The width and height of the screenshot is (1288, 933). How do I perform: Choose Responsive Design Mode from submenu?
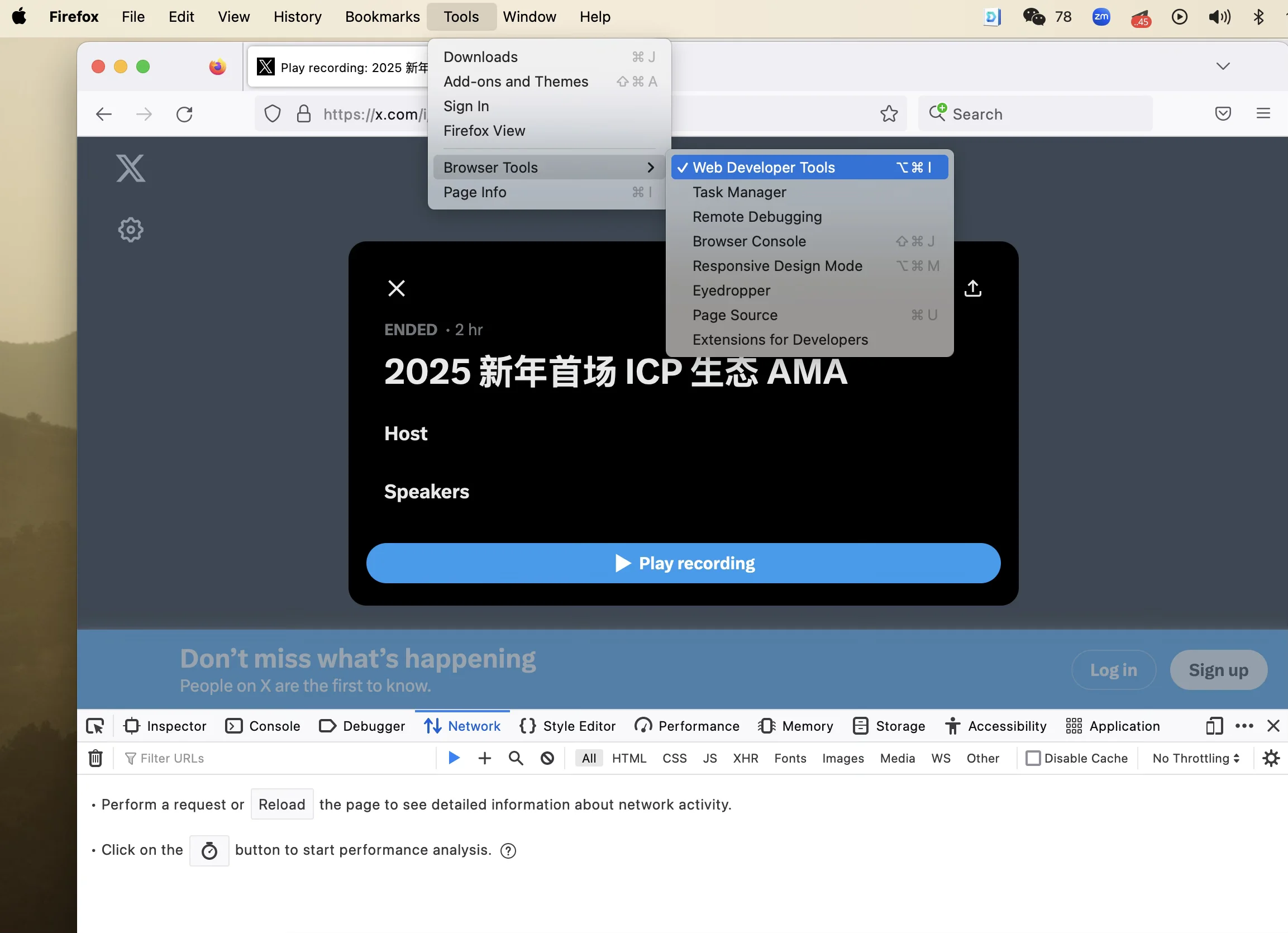(777, 266)
